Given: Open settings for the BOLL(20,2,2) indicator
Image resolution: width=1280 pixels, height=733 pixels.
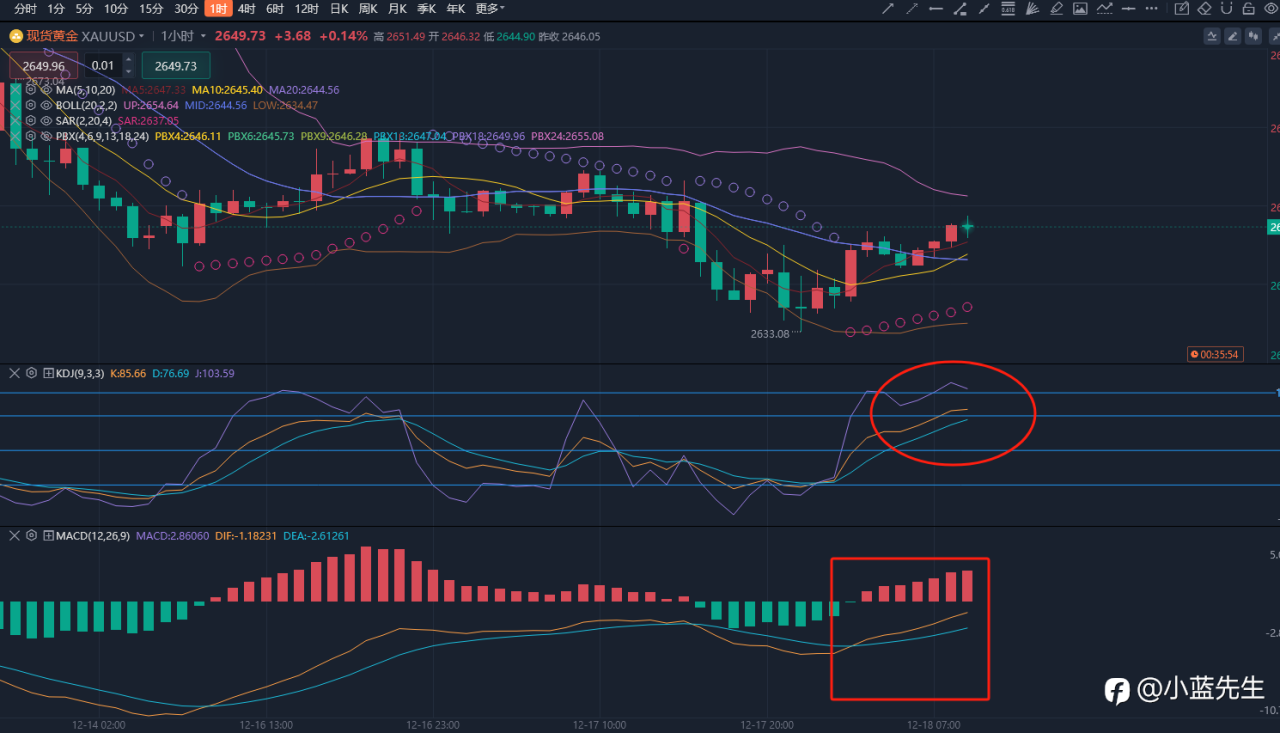Looking at the screenshot, I should pyautogui.click(x=31, y=104).
